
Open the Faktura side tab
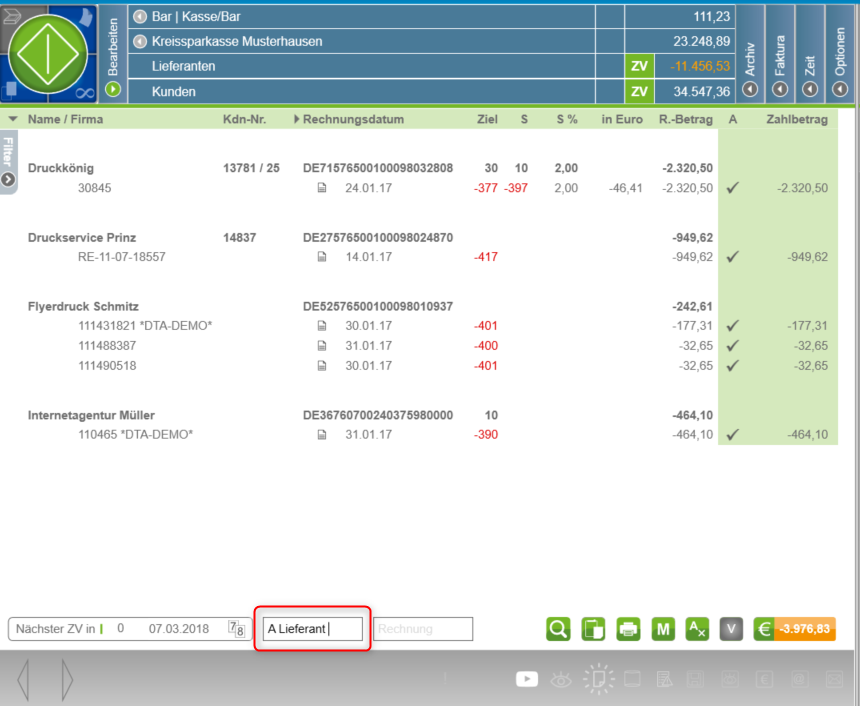[780, 88]
